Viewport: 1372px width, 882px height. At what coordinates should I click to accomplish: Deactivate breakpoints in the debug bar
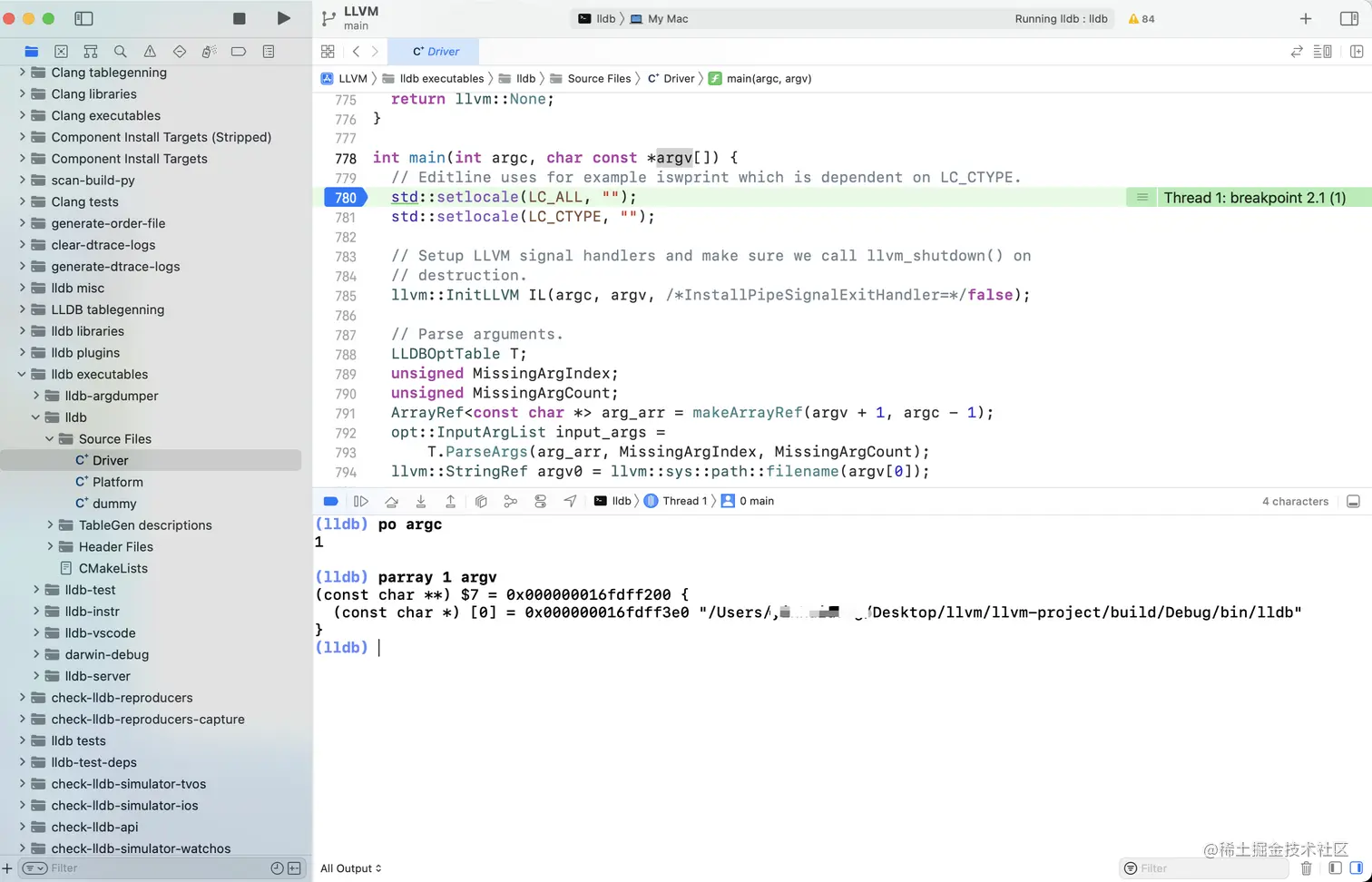click(x=331, y=501)
